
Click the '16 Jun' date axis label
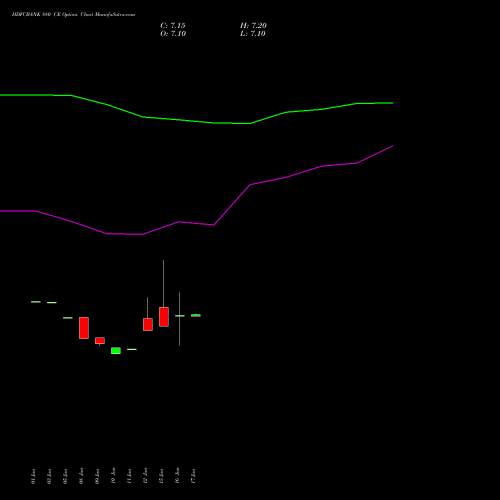(177, 476)
